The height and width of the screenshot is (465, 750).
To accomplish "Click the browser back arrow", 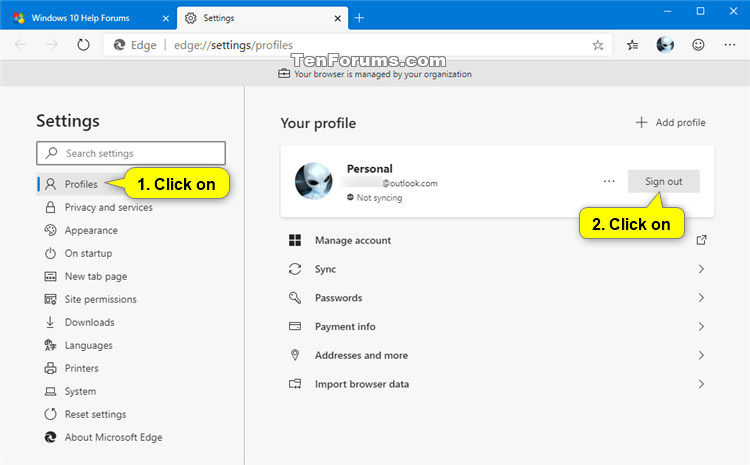I will pyautogui.click(x=21, y=45).
